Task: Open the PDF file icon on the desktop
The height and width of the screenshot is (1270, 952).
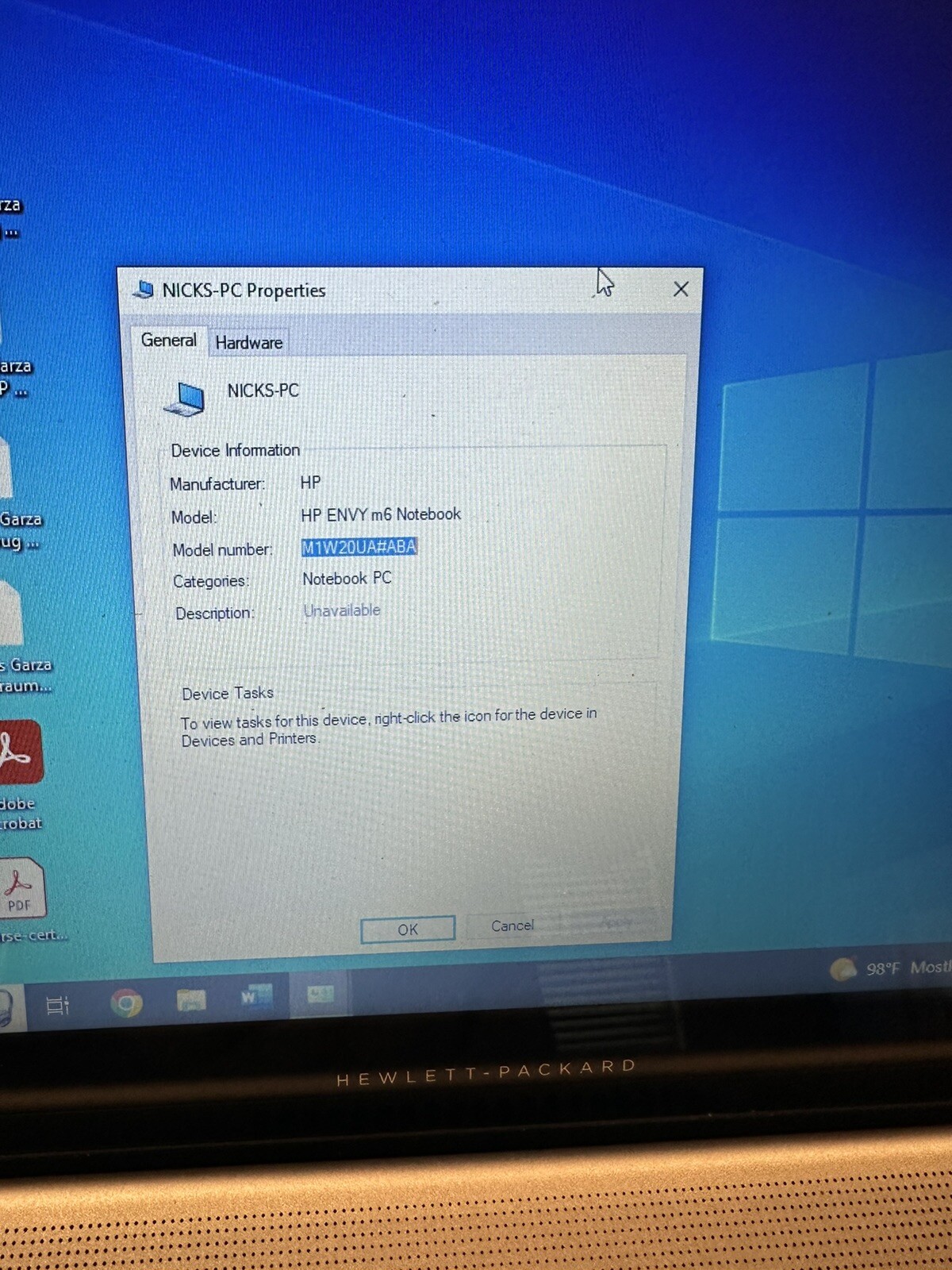Action: pos(22,887)
